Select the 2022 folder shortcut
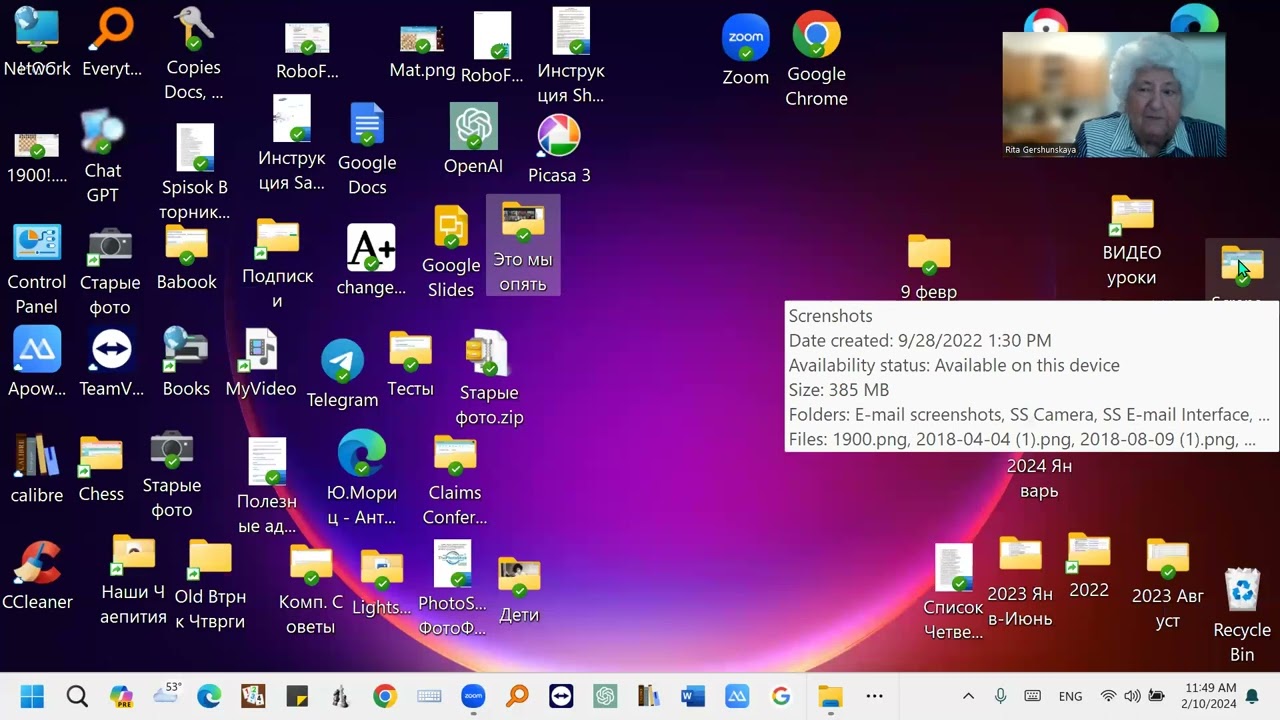The image size is (1280, 720). point(1089,566)
